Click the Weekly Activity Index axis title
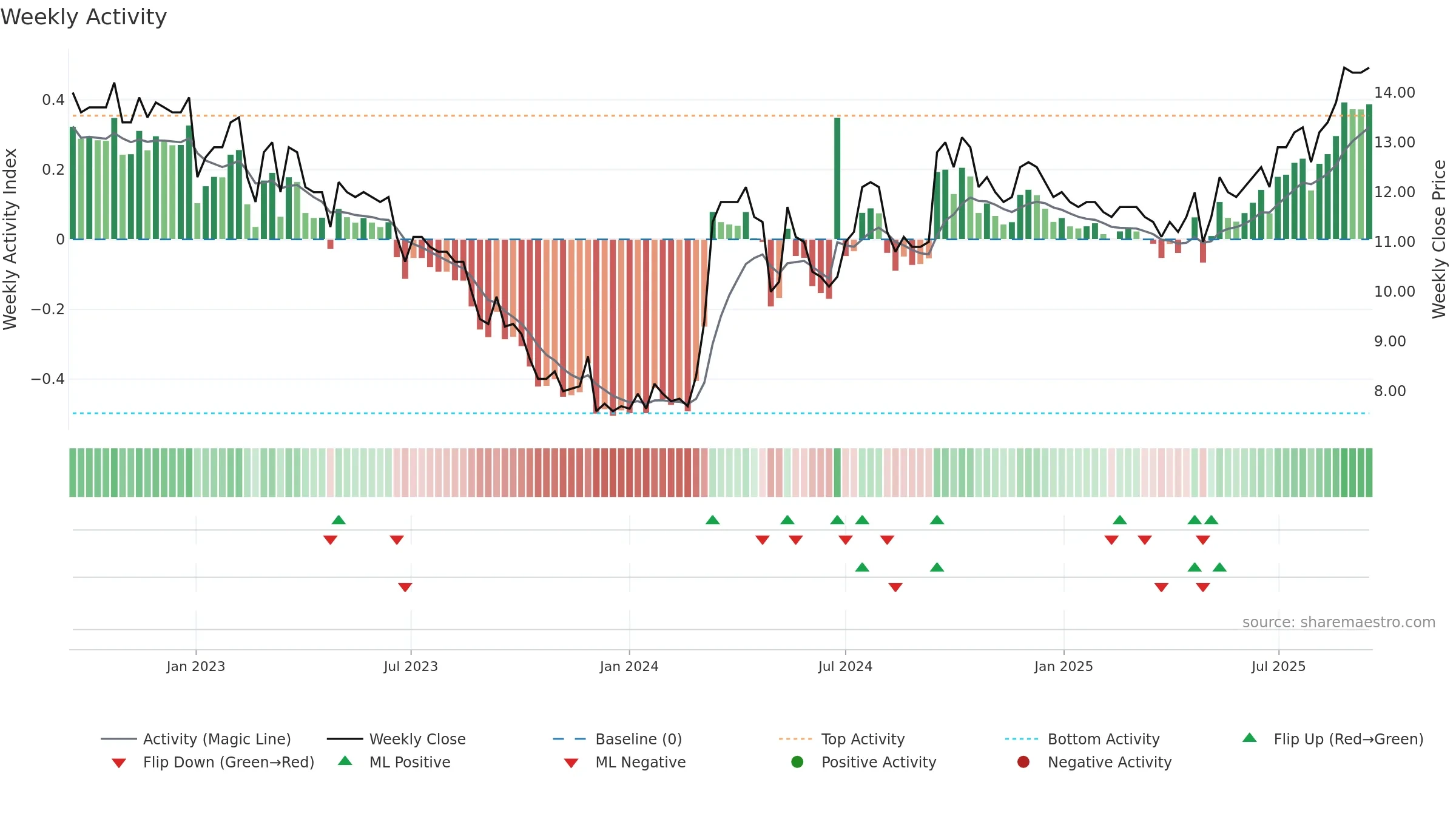This screenshot has width=1456, height=819. point(10,239)
